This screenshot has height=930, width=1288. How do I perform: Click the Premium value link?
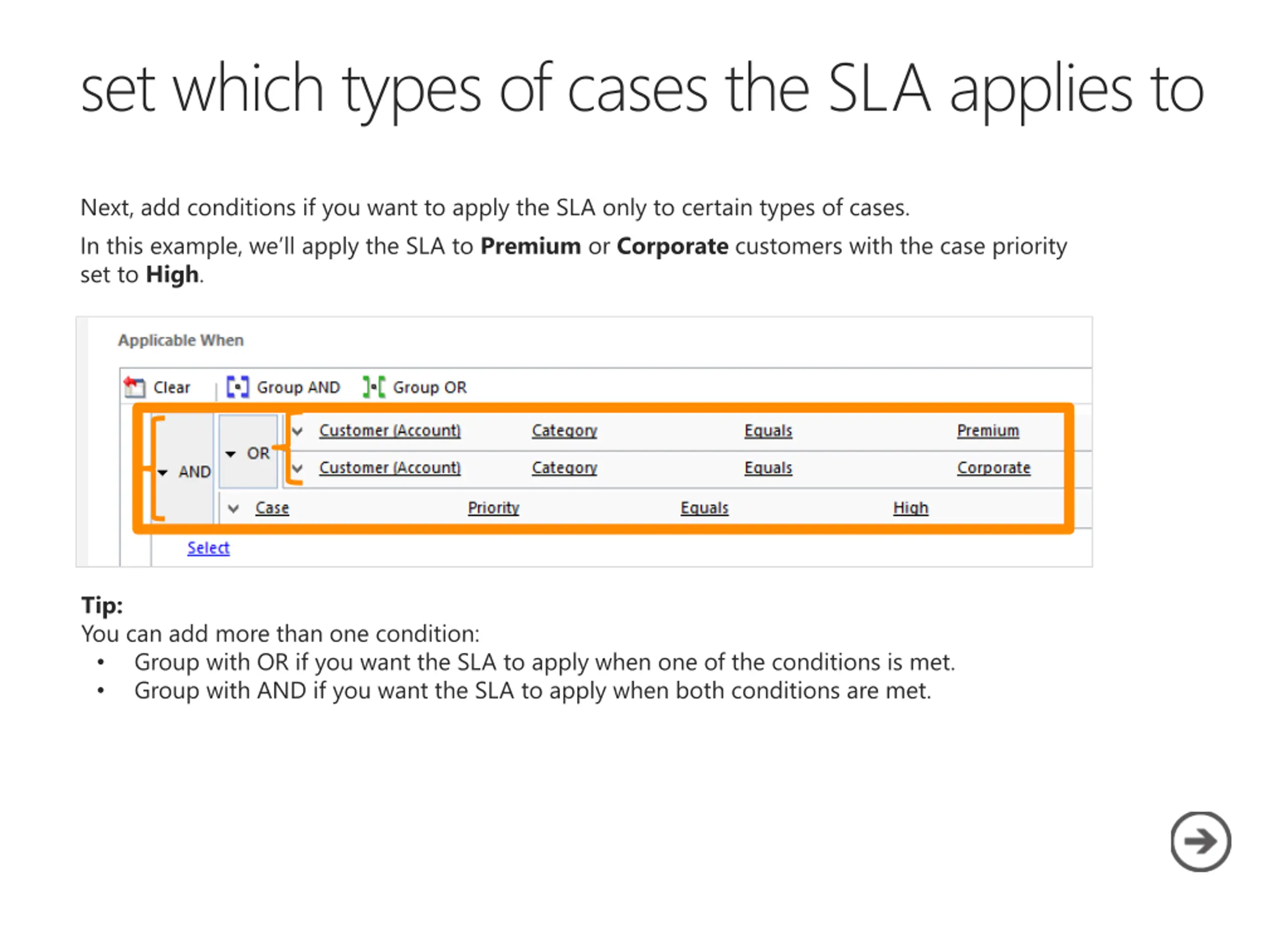coord(988,431)
